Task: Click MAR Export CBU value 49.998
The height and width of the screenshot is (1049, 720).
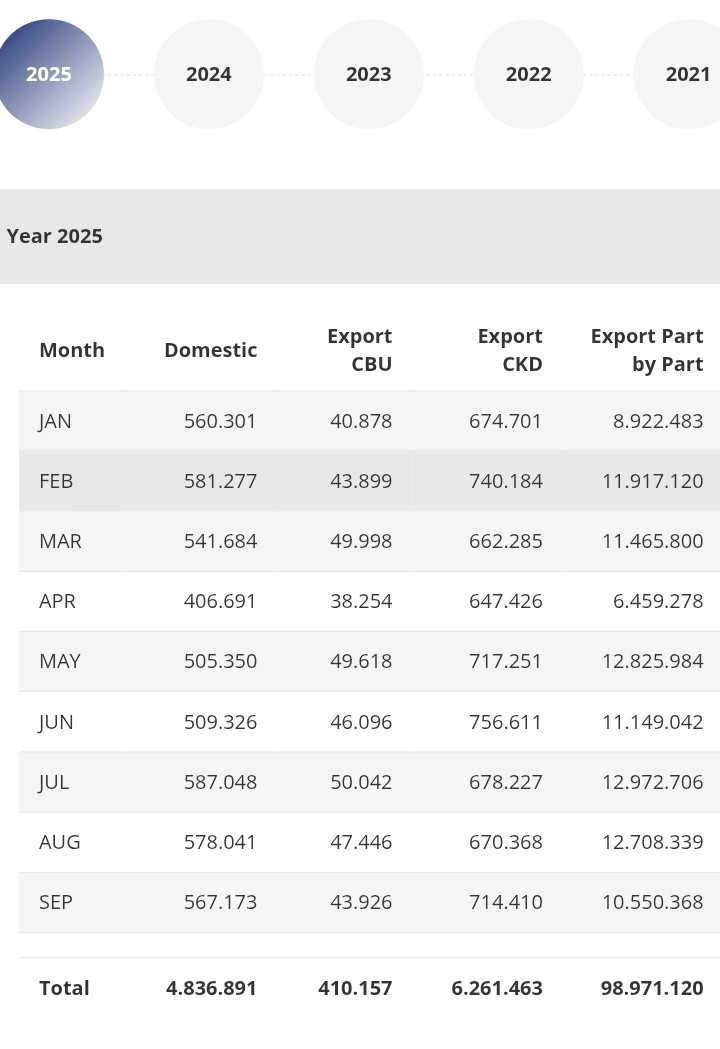Action: tap(361, 541)
